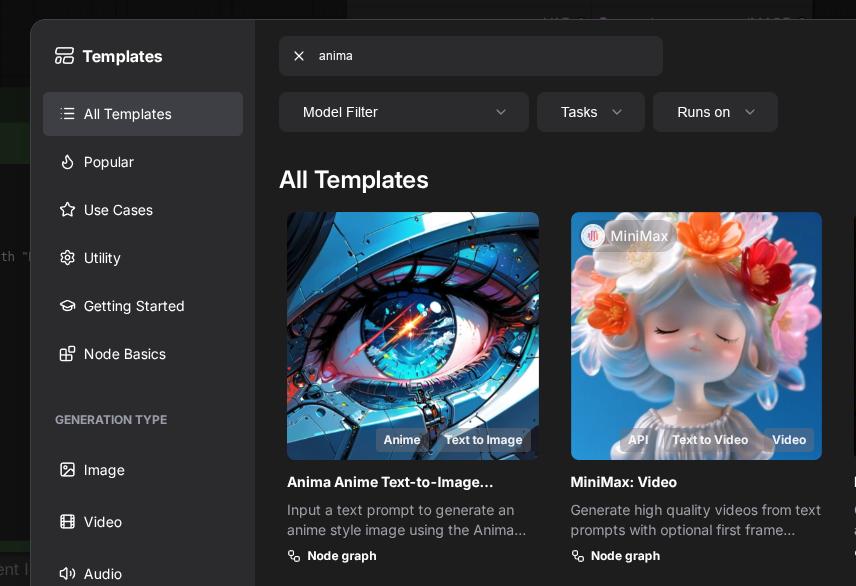Click the Text to Video tag

[x=710, y=440]
